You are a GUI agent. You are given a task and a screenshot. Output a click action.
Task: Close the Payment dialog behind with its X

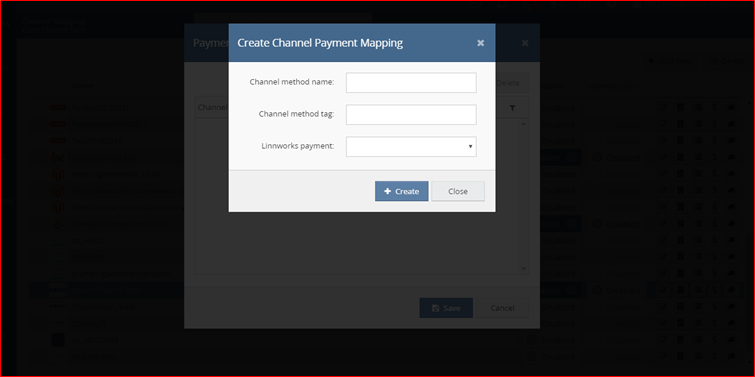click(525, 43)
